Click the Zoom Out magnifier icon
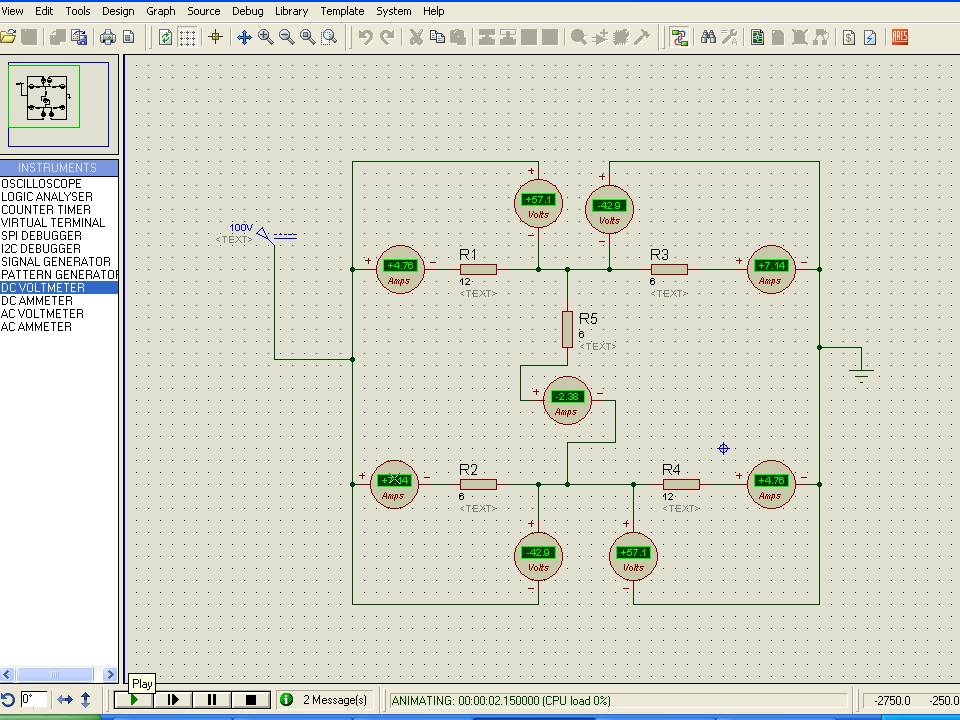Screen dimensions: 960x720 [287, 37]
